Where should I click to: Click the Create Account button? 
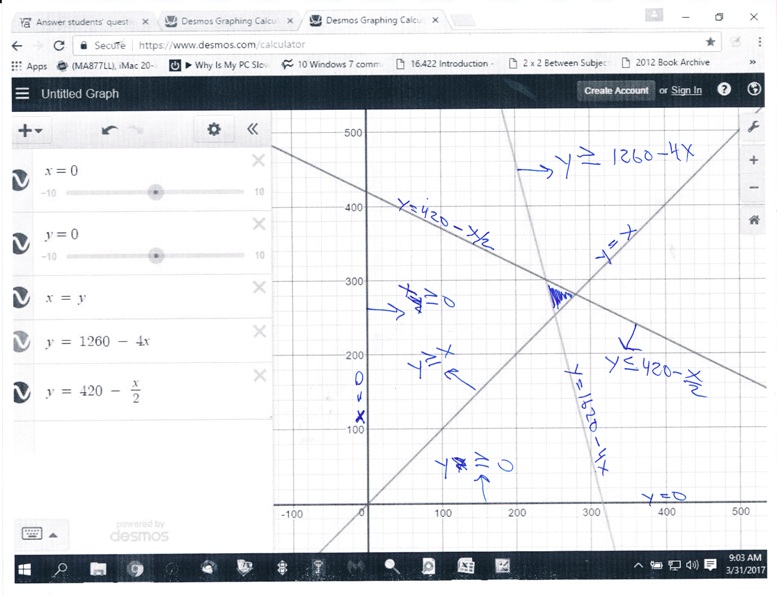coord(616,91)
